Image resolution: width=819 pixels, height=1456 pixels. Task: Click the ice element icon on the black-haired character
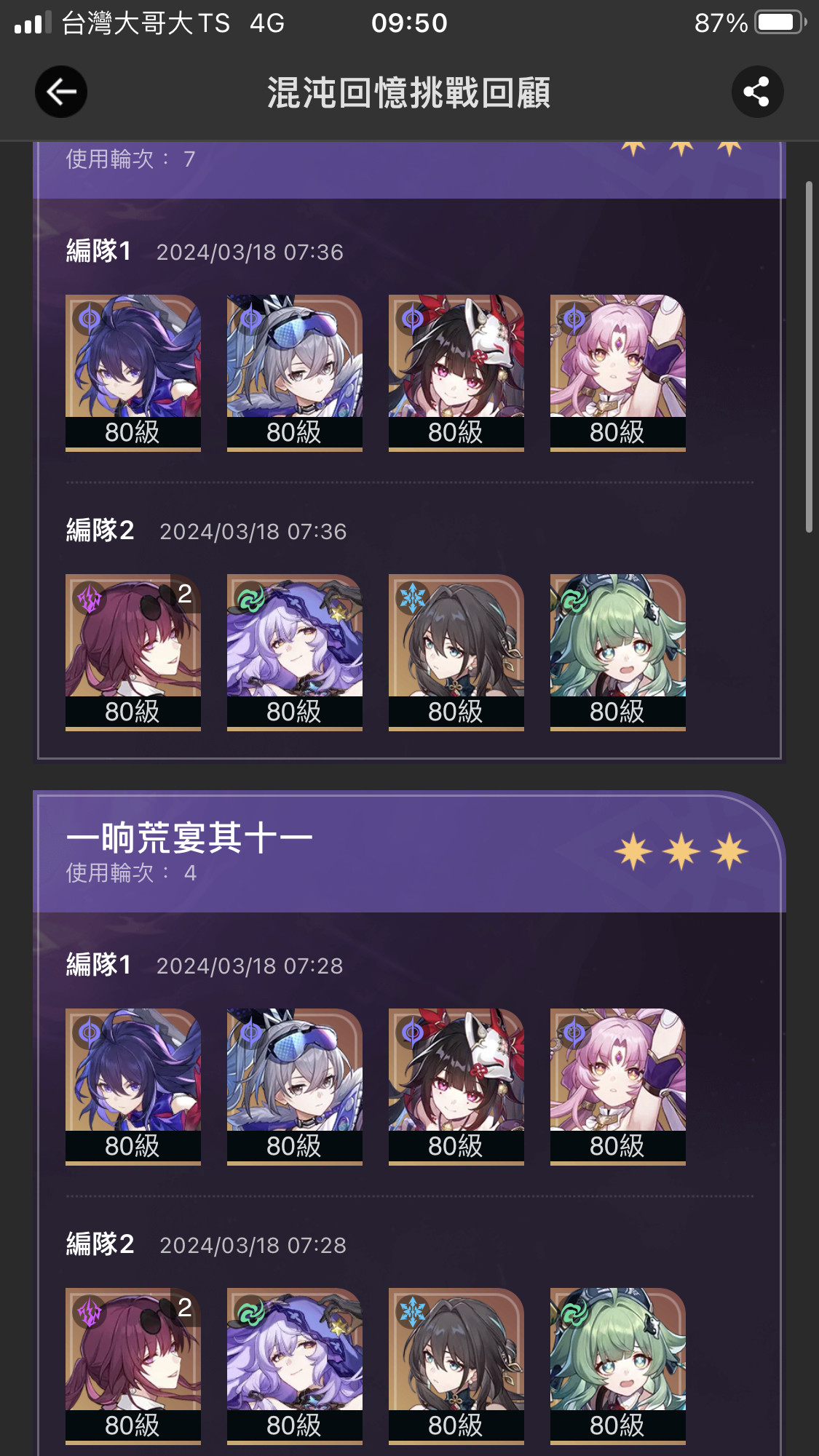413,599
